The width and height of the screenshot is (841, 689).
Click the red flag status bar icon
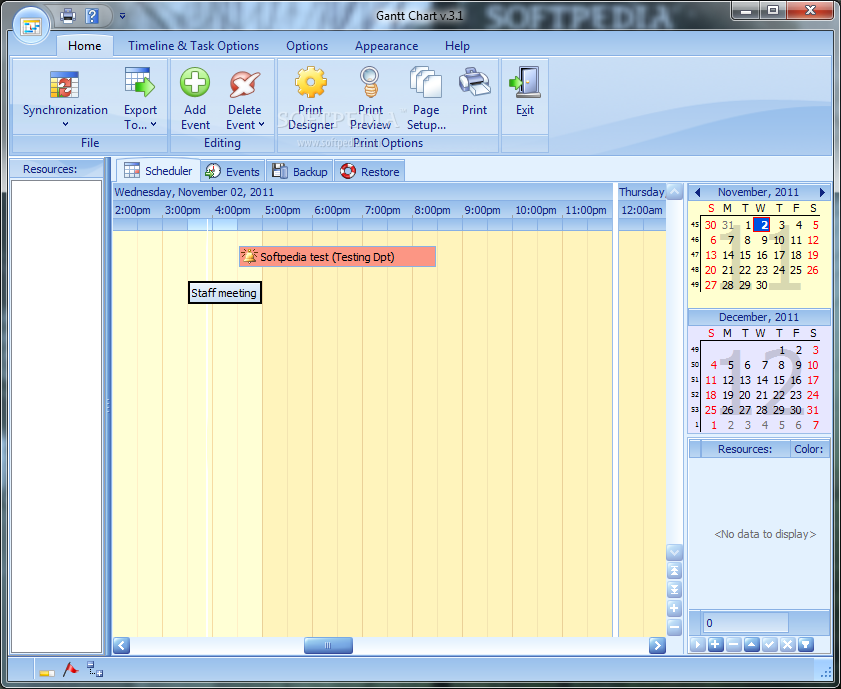[x=71, y=669]
